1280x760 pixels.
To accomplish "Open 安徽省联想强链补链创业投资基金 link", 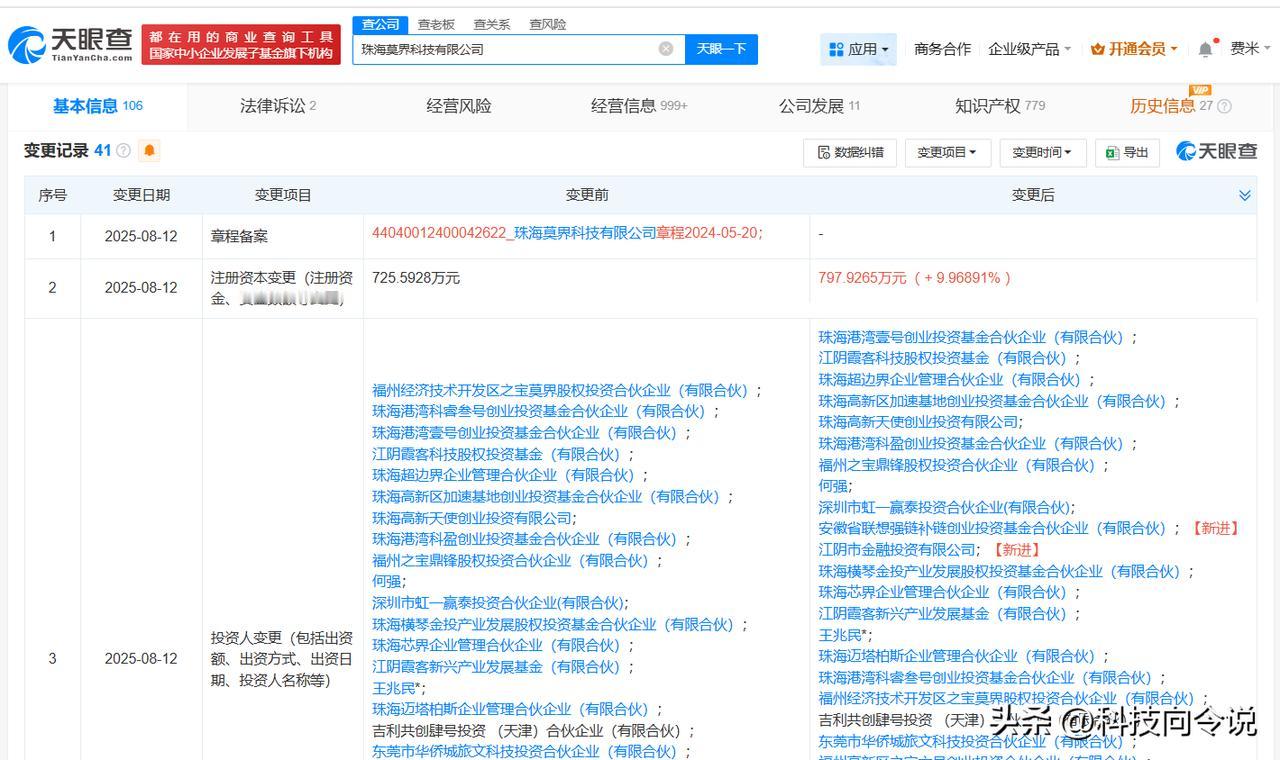I will coord(992,528).
